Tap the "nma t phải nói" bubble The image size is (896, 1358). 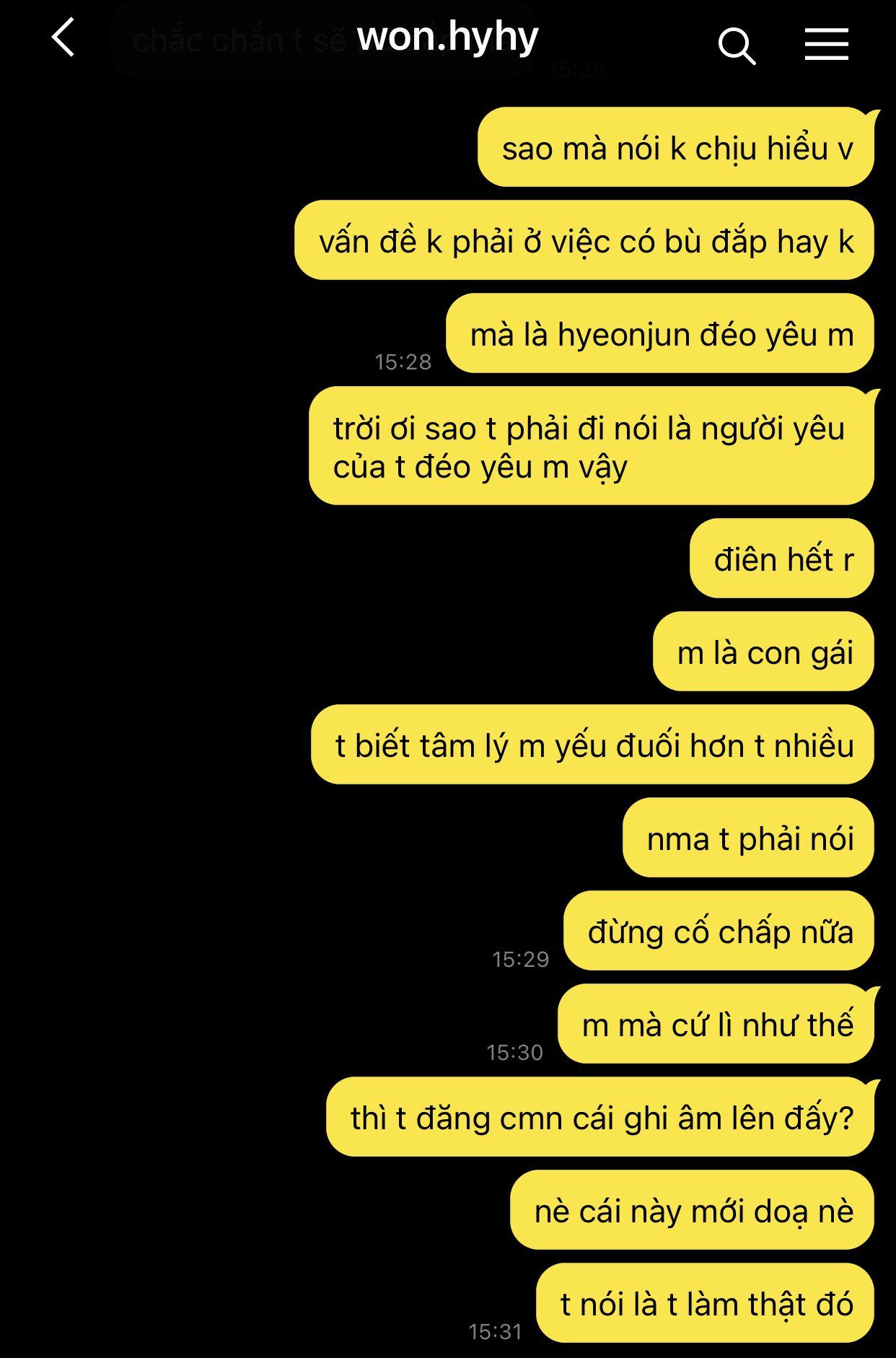point(748,838)
